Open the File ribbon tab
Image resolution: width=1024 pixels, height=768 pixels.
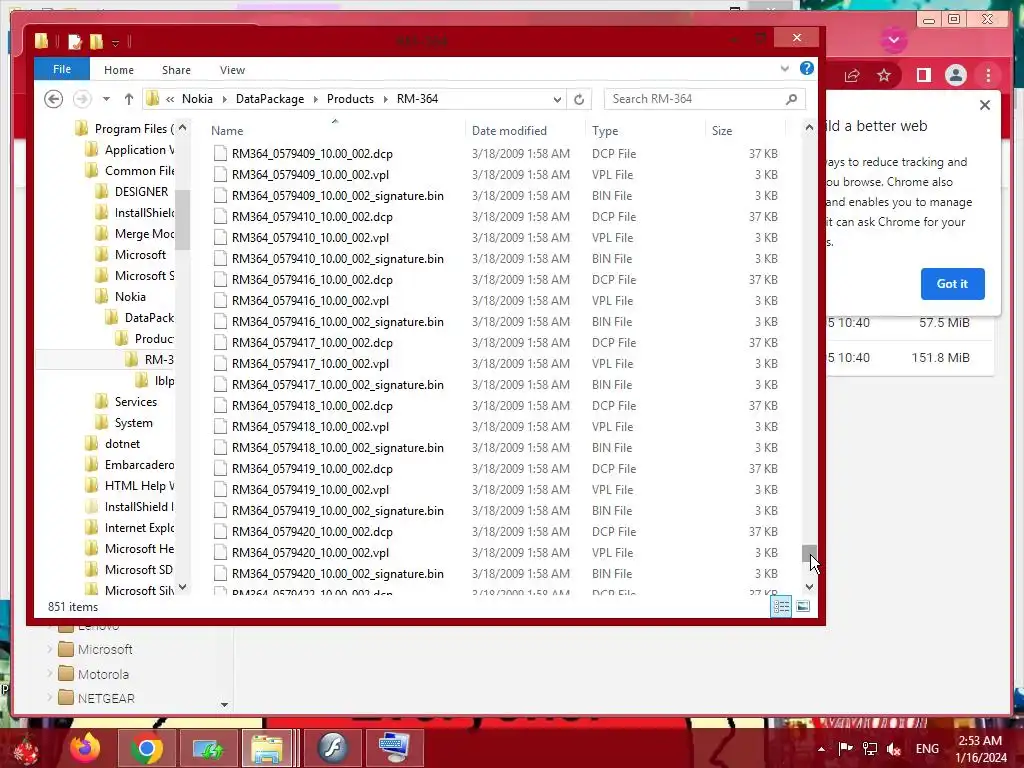pos(62,69)
